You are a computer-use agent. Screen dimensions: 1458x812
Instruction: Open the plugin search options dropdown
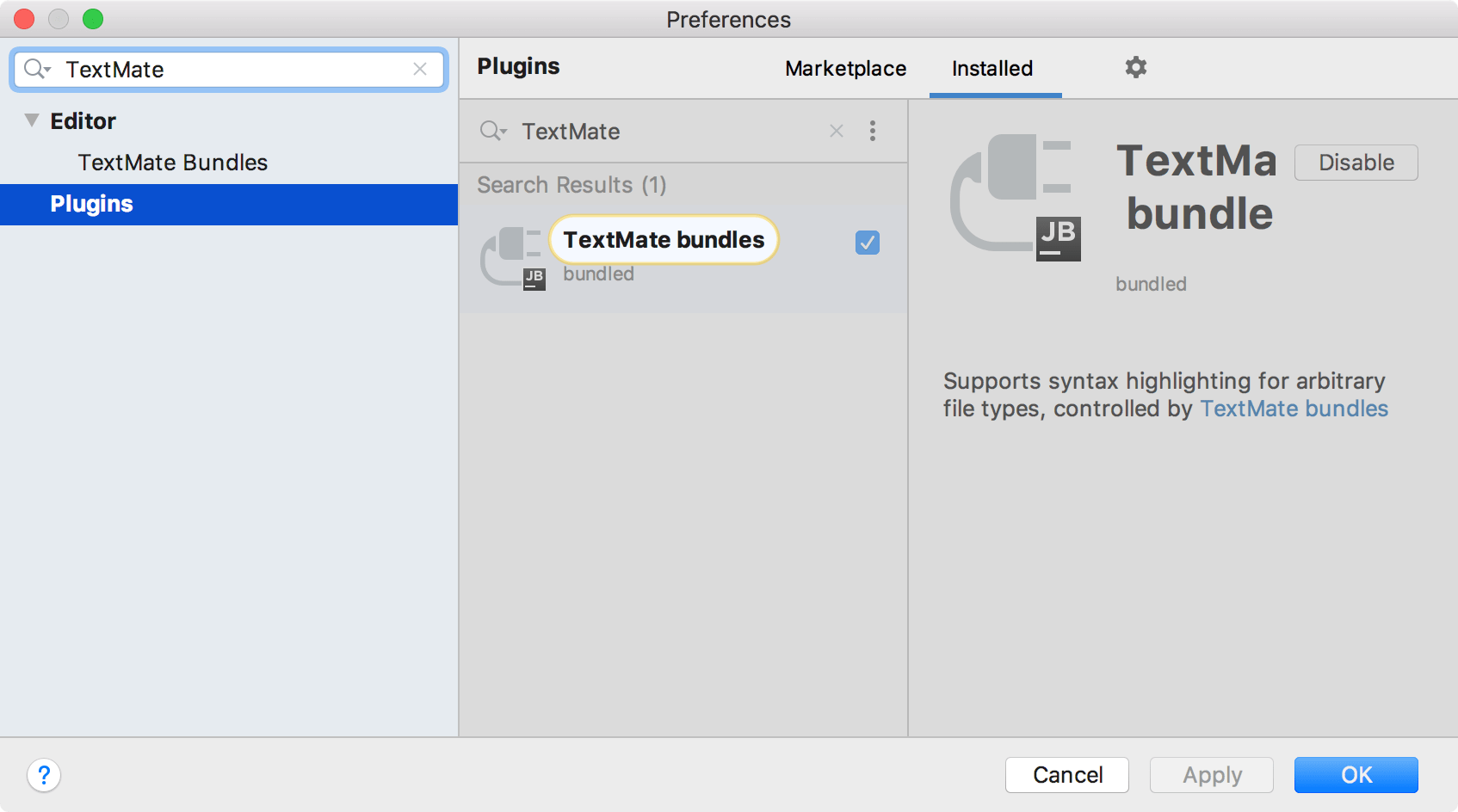[x=494, y=131]
